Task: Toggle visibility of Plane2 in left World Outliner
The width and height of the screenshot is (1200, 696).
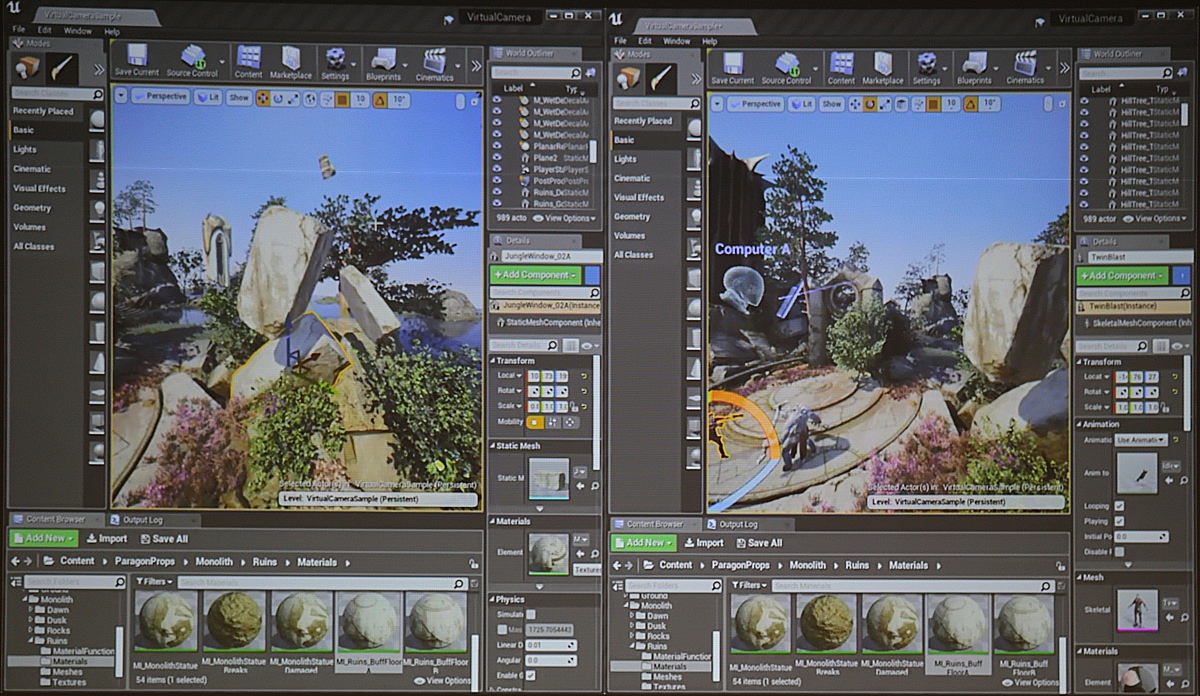Action: 497,158
